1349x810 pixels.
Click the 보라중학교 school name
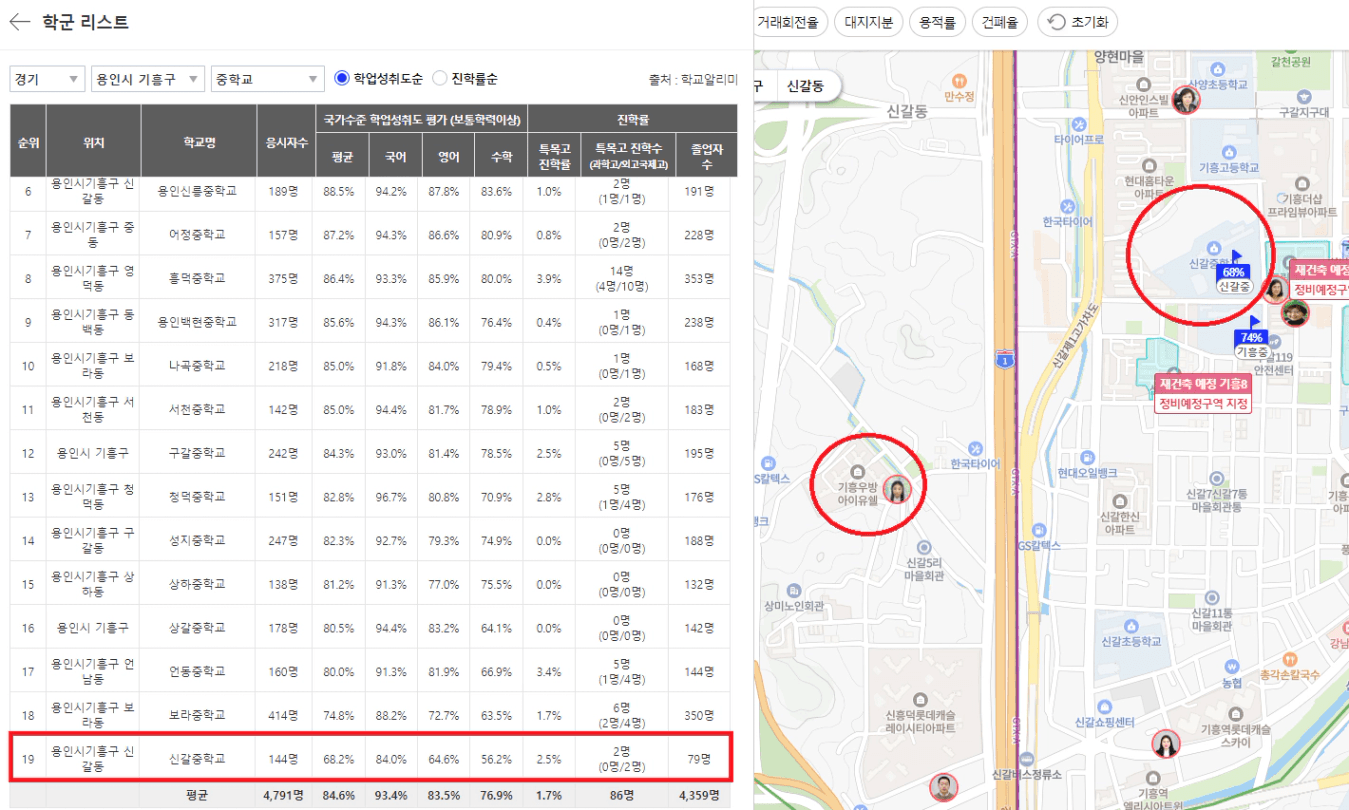tap(197, 715)
